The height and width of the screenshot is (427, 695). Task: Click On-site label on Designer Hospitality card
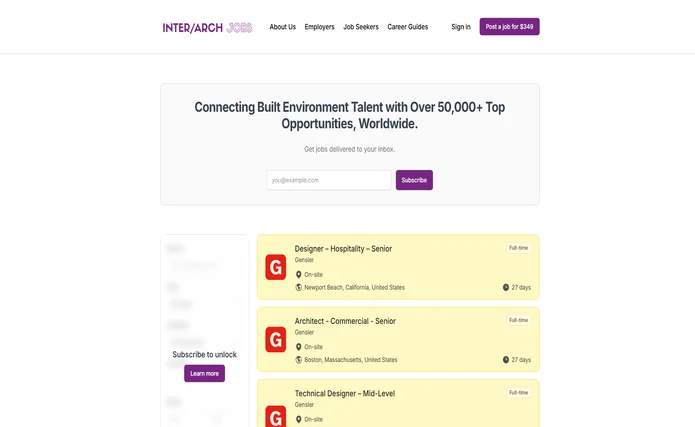point(313,274)
